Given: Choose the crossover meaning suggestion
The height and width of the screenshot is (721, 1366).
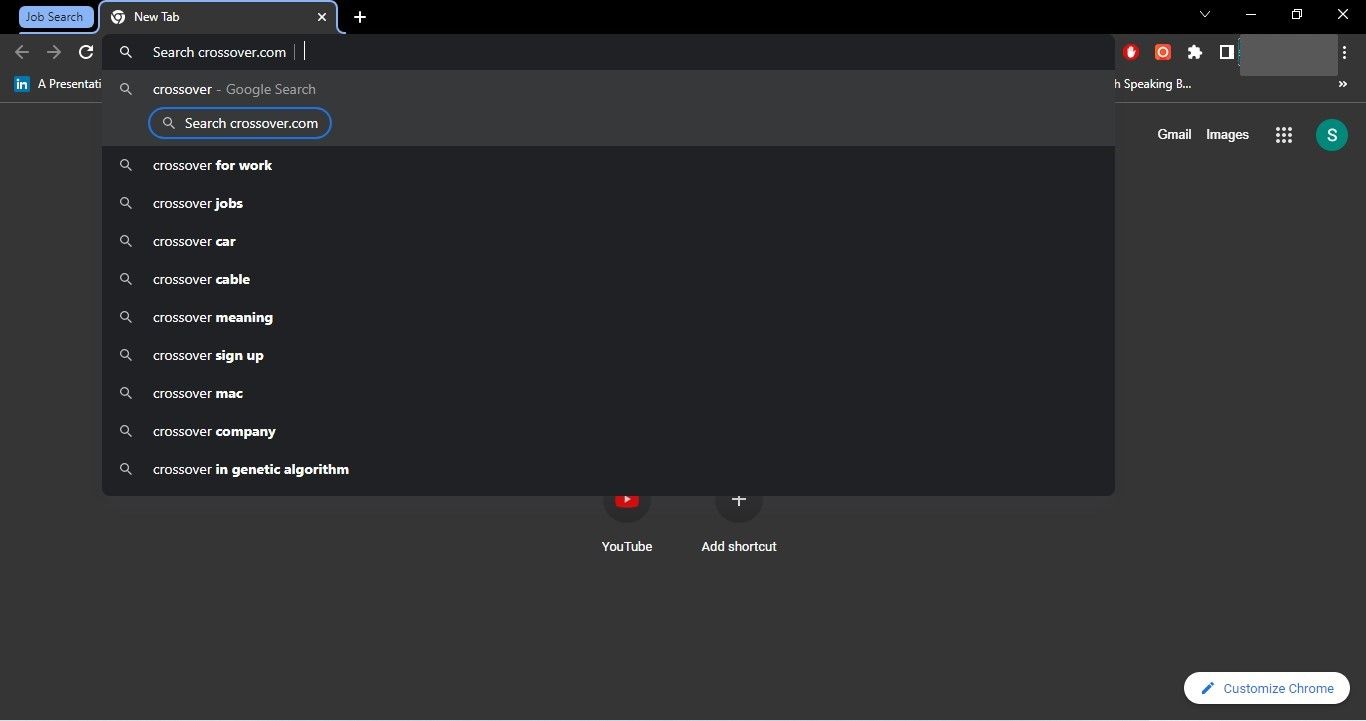Looking at the screenshot, I should [608, 317].
